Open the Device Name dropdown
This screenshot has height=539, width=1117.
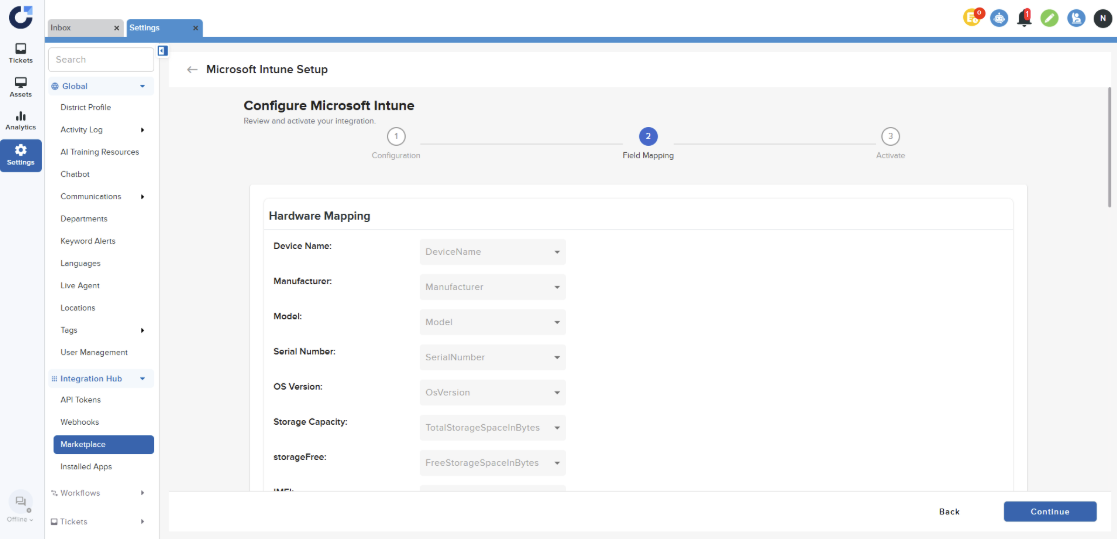click(493, 252)
